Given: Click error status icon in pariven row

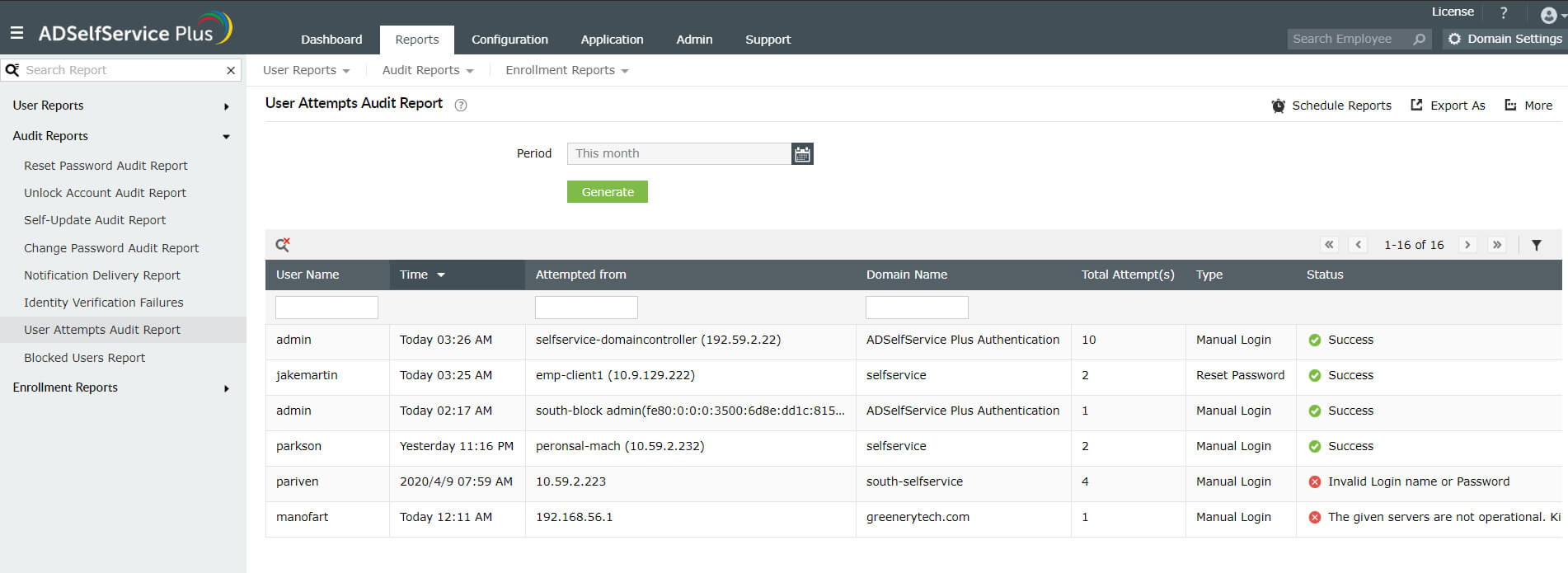Looking at the screenshot, I should coord(1315,481).
